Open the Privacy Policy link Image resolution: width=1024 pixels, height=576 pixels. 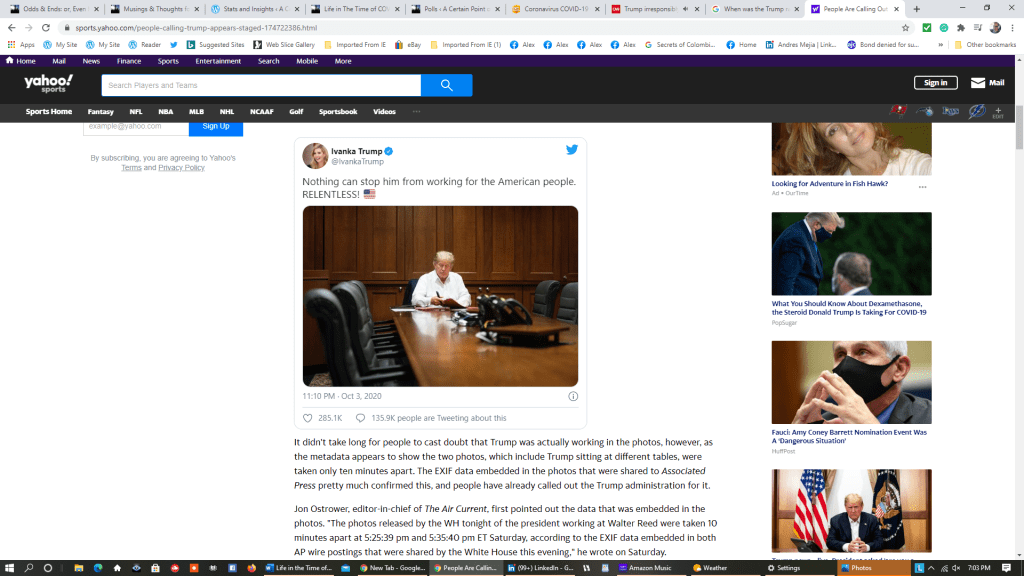(181, 168)
